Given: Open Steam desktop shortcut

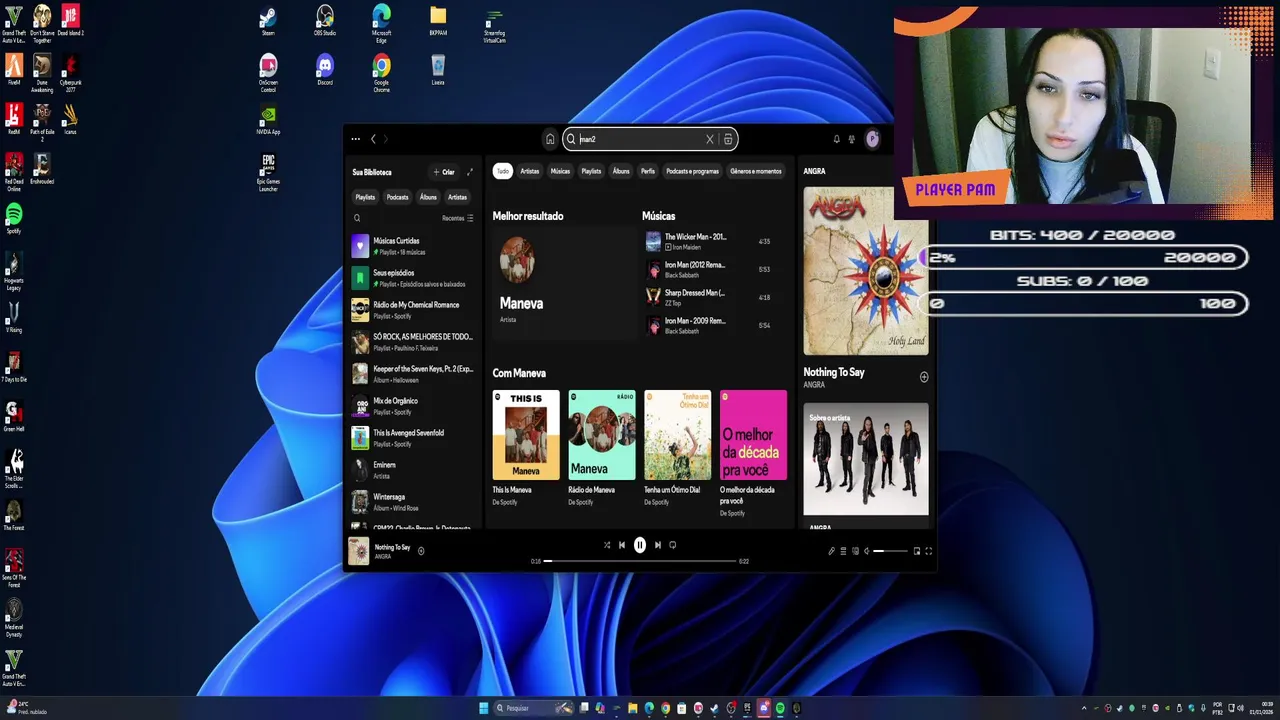Looking at the screenshot, I should coord(268,21).
